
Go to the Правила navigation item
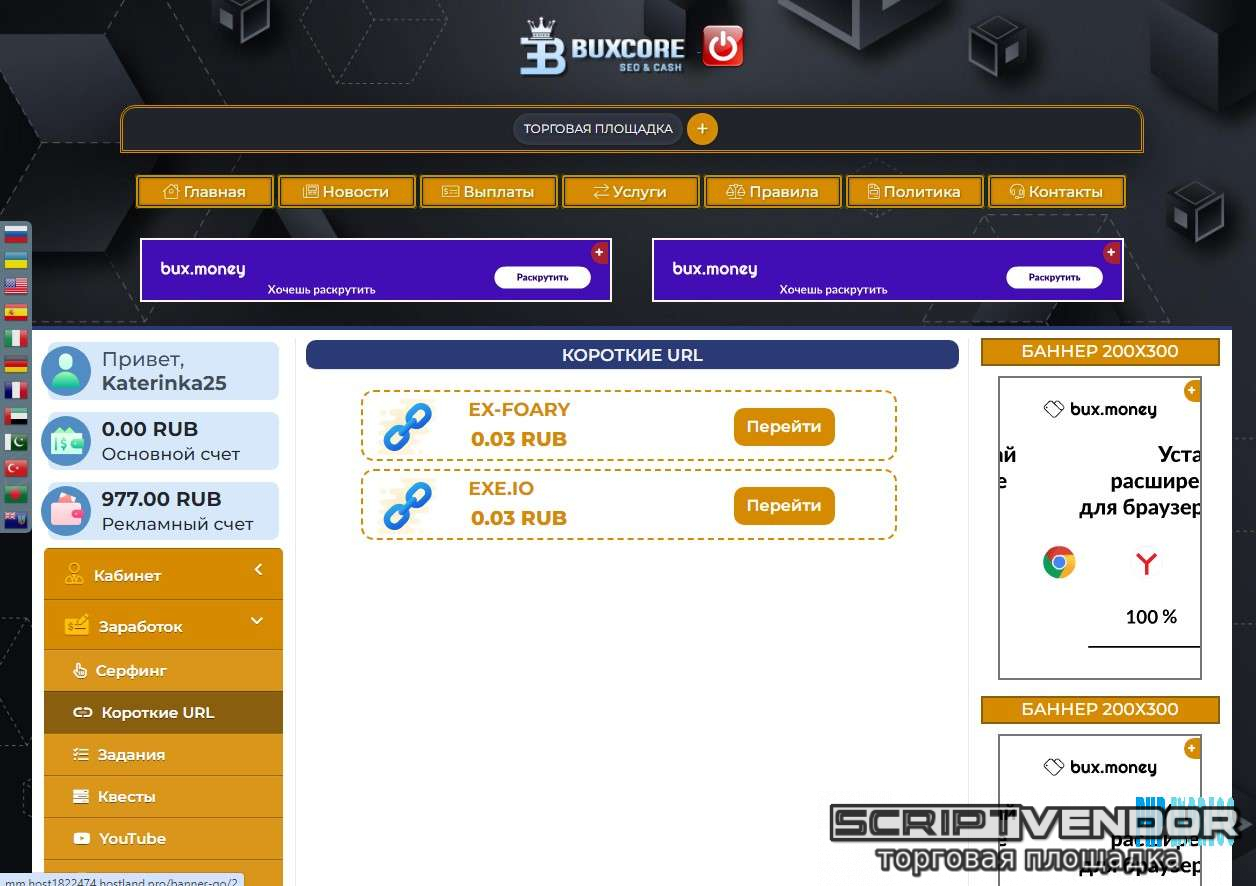pos(773,192)
